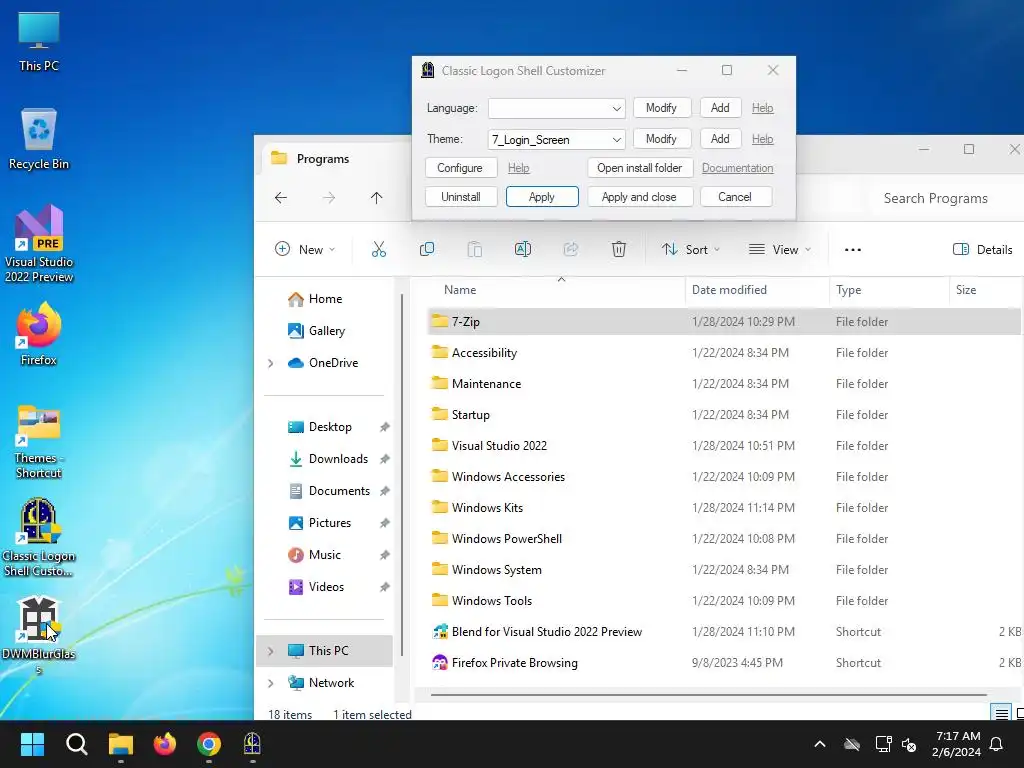
Task: Click Apply and close button
Action: point(640,197)
